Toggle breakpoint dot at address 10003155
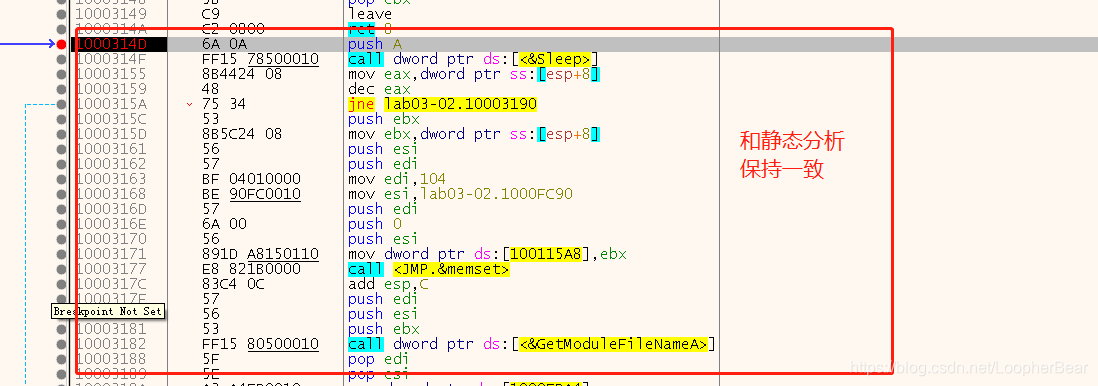Image resolution: width=1098 pixels, height=386 pixels. 62,74
